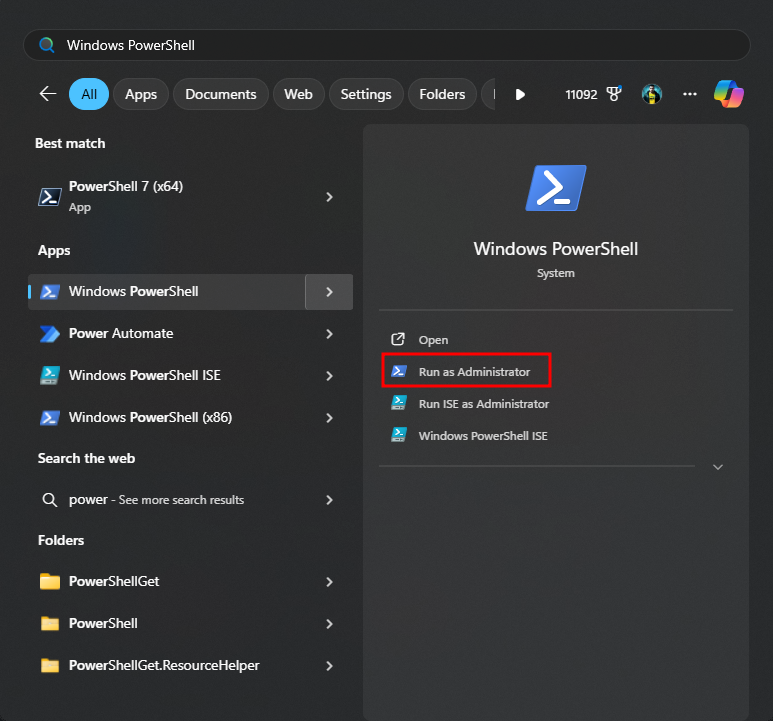Click the Windows PowerShell ISE action icon

click(399, 435)
